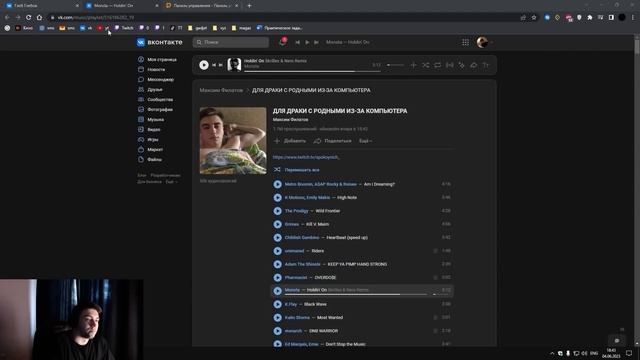
Task: Open the notifications bell
Action: [282, 42]
